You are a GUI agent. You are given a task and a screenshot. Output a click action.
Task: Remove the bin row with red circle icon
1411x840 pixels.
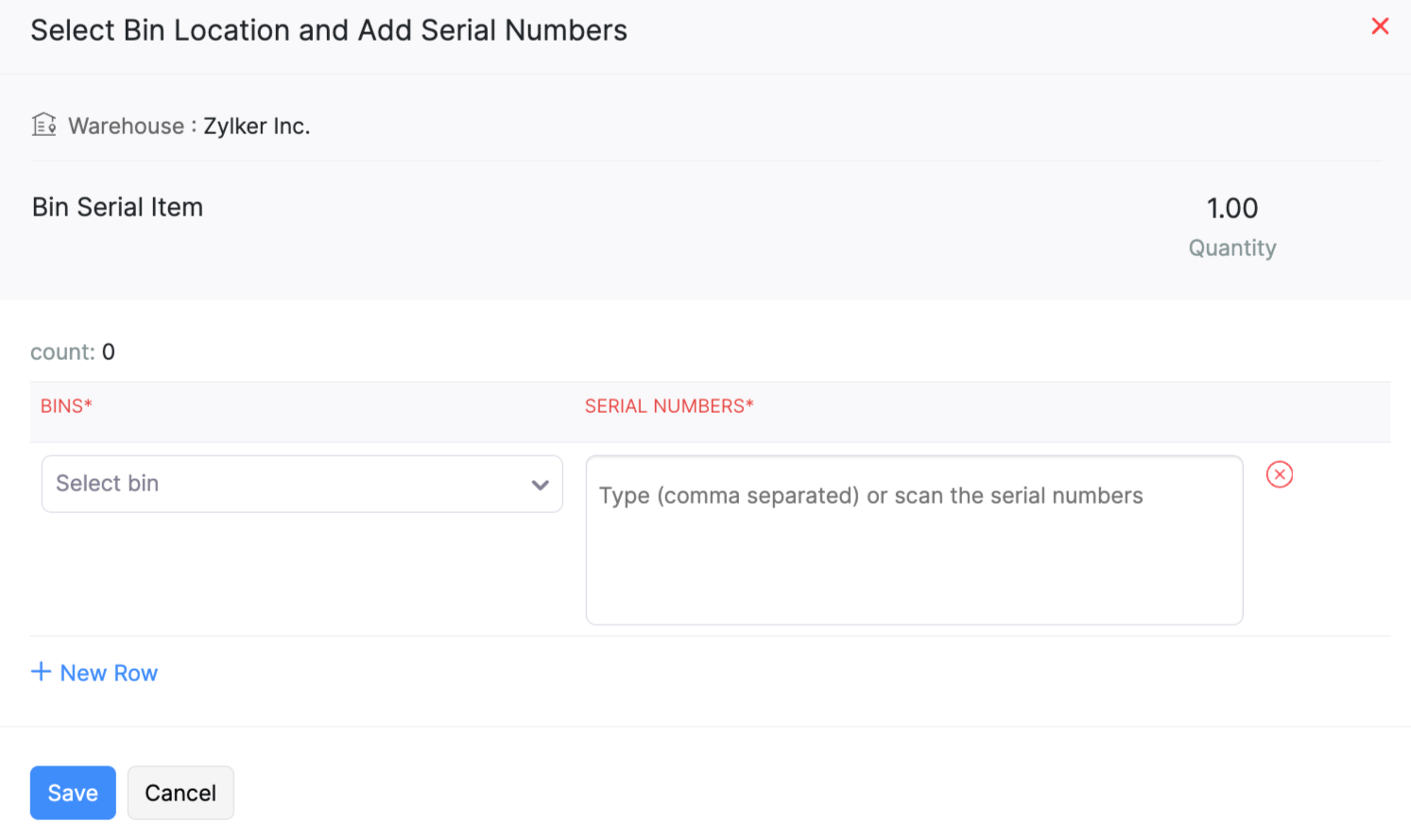[1279, 474]
